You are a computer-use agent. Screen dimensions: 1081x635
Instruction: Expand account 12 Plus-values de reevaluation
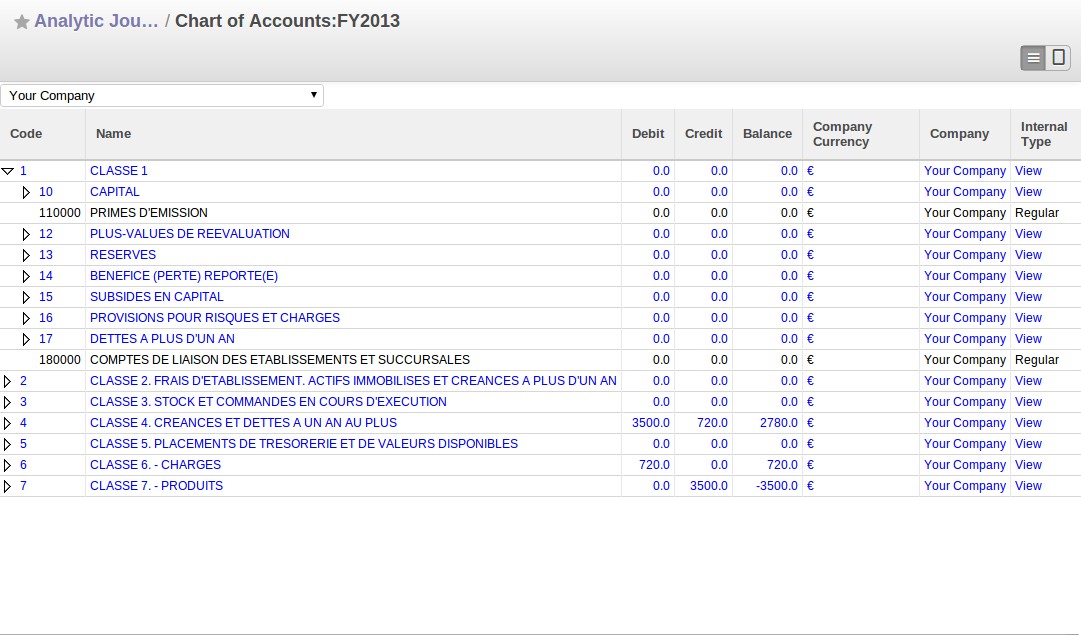(27, 234)
